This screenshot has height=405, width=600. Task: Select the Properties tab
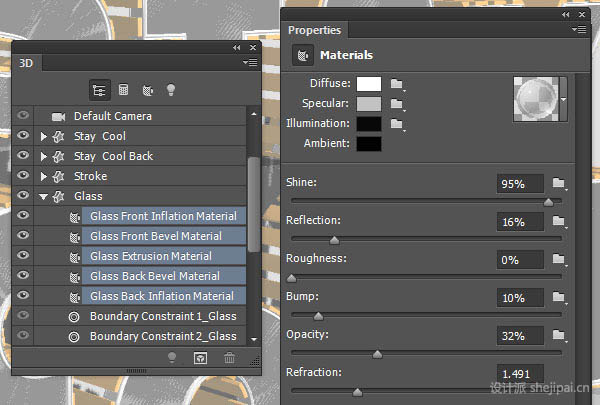point(314,30)
